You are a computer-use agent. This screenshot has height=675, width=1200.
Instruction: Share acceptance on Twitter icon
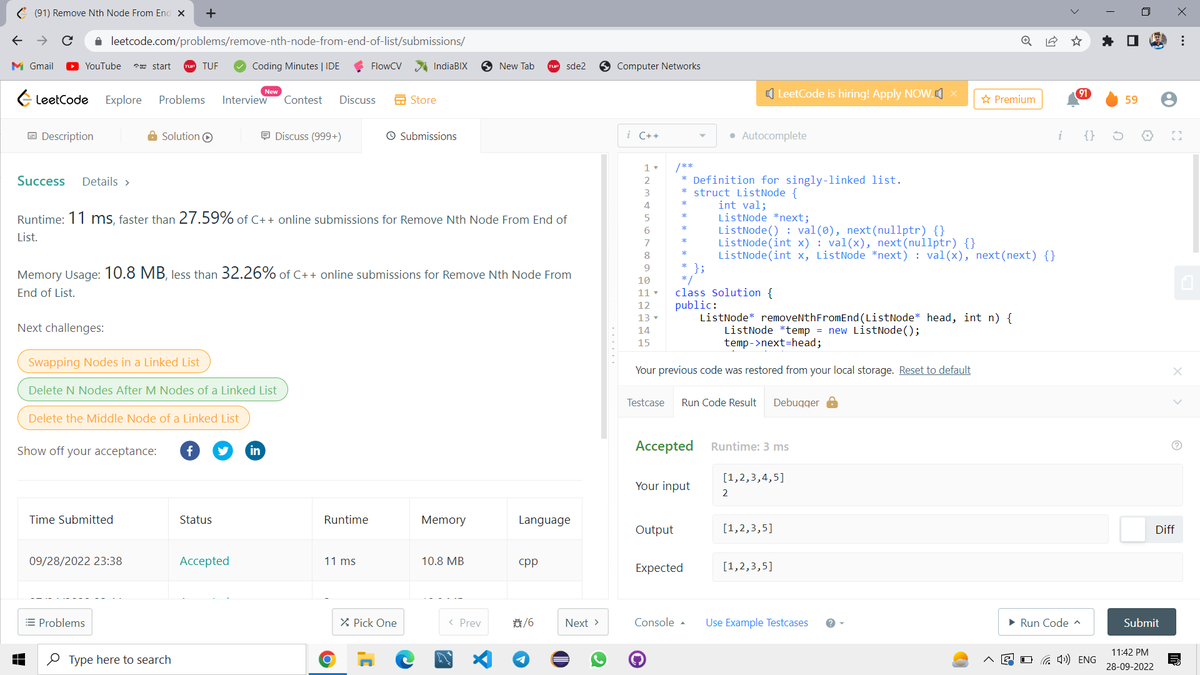(222, 450)
